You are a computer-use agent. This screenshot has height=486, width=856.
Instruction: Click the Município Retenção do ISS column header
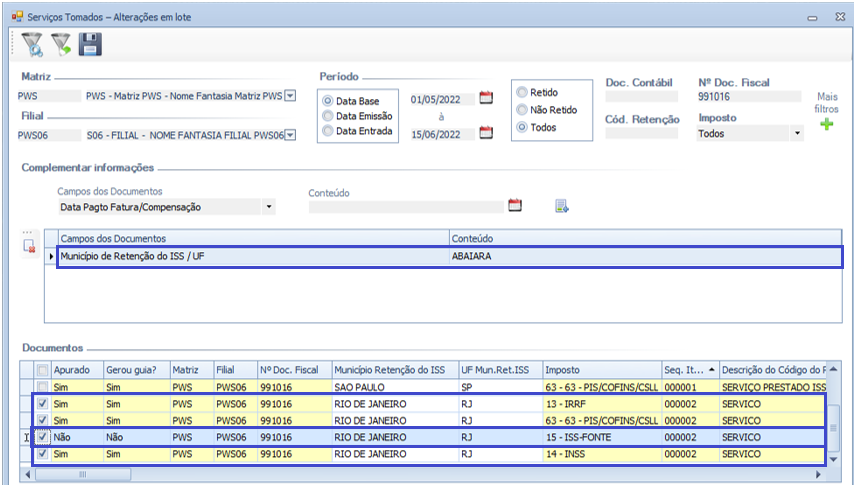(392, 370)
